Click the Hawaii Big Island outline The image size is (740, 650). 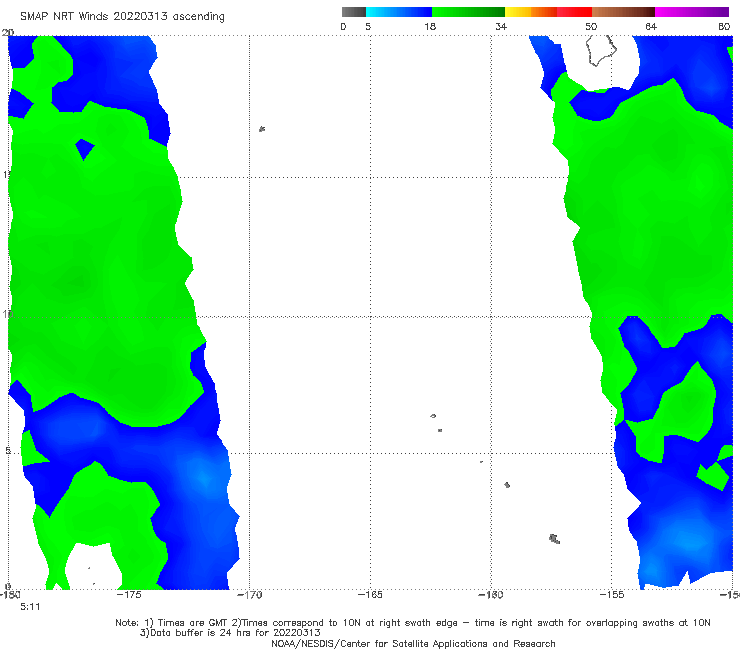coord(601,50)
